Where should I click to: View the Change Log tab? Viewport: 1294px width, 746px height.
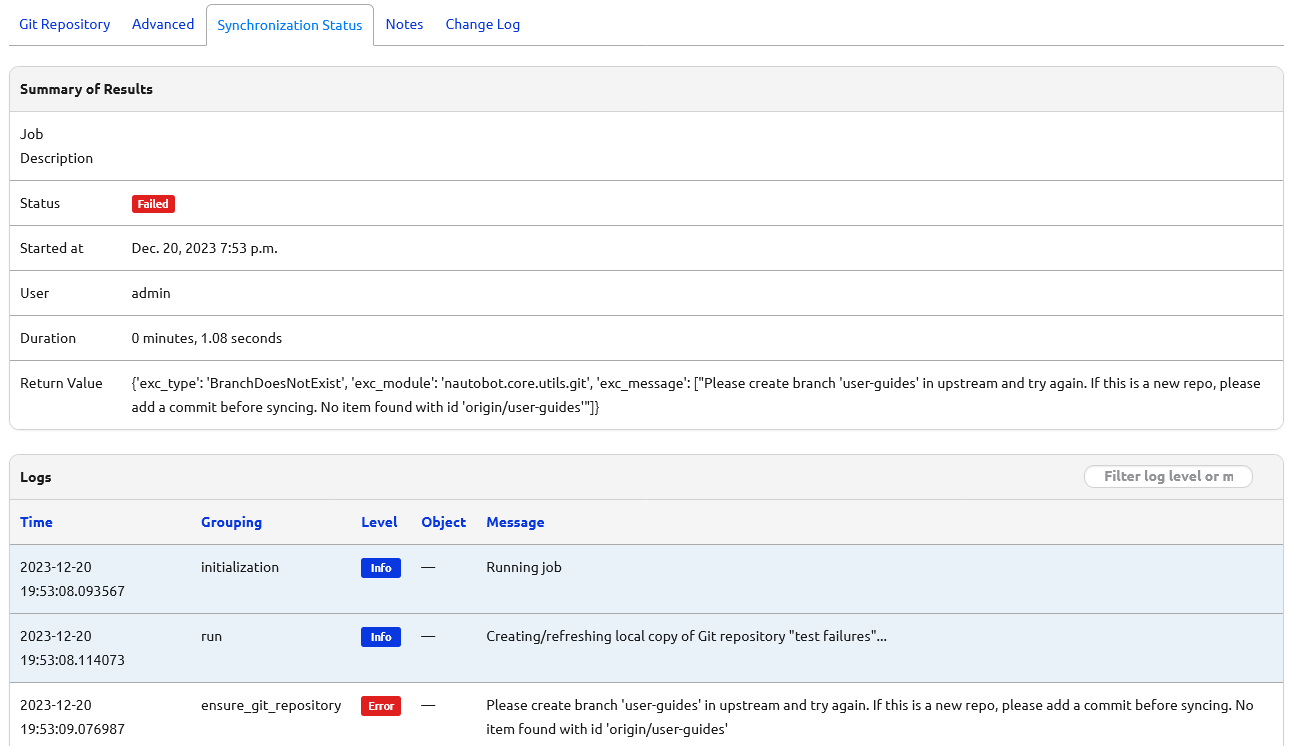pos(482,24)
